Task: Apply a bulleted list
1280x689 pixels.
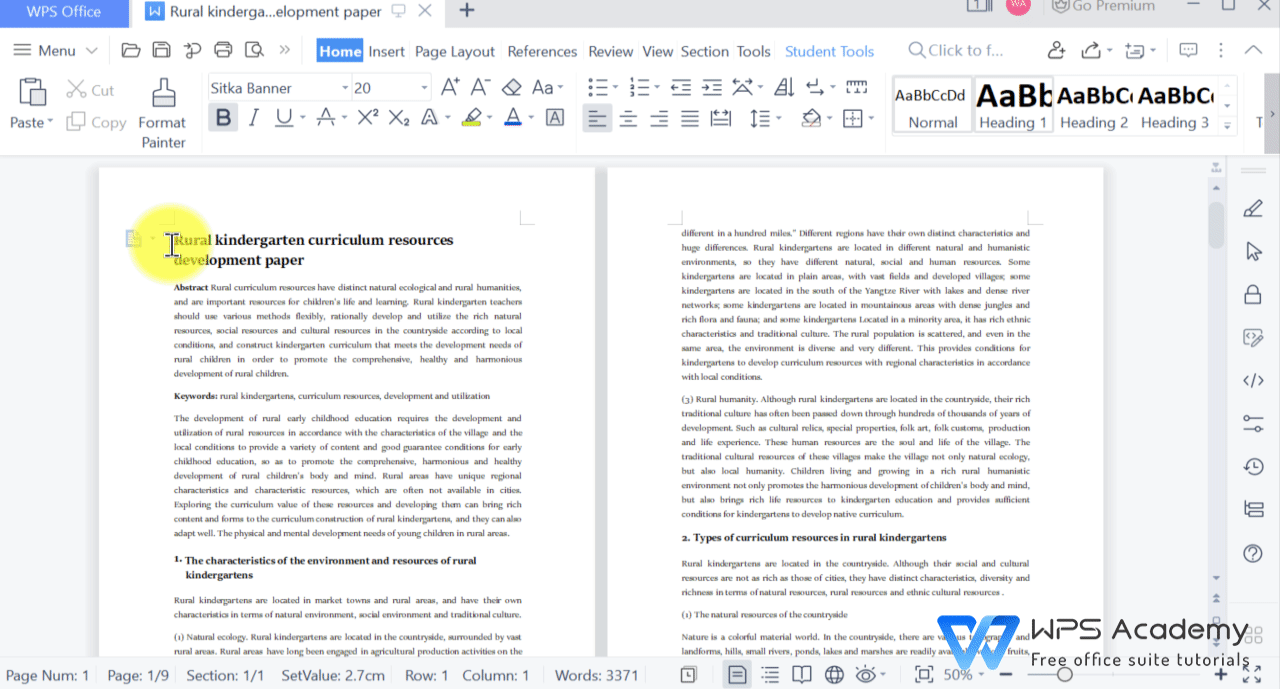Action: [597, 86]
